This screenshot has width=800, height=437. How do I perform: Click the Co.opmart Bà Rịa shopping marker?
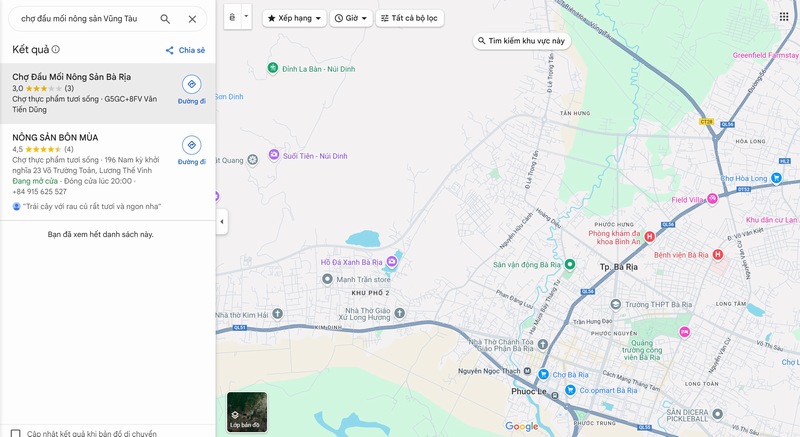571,391
